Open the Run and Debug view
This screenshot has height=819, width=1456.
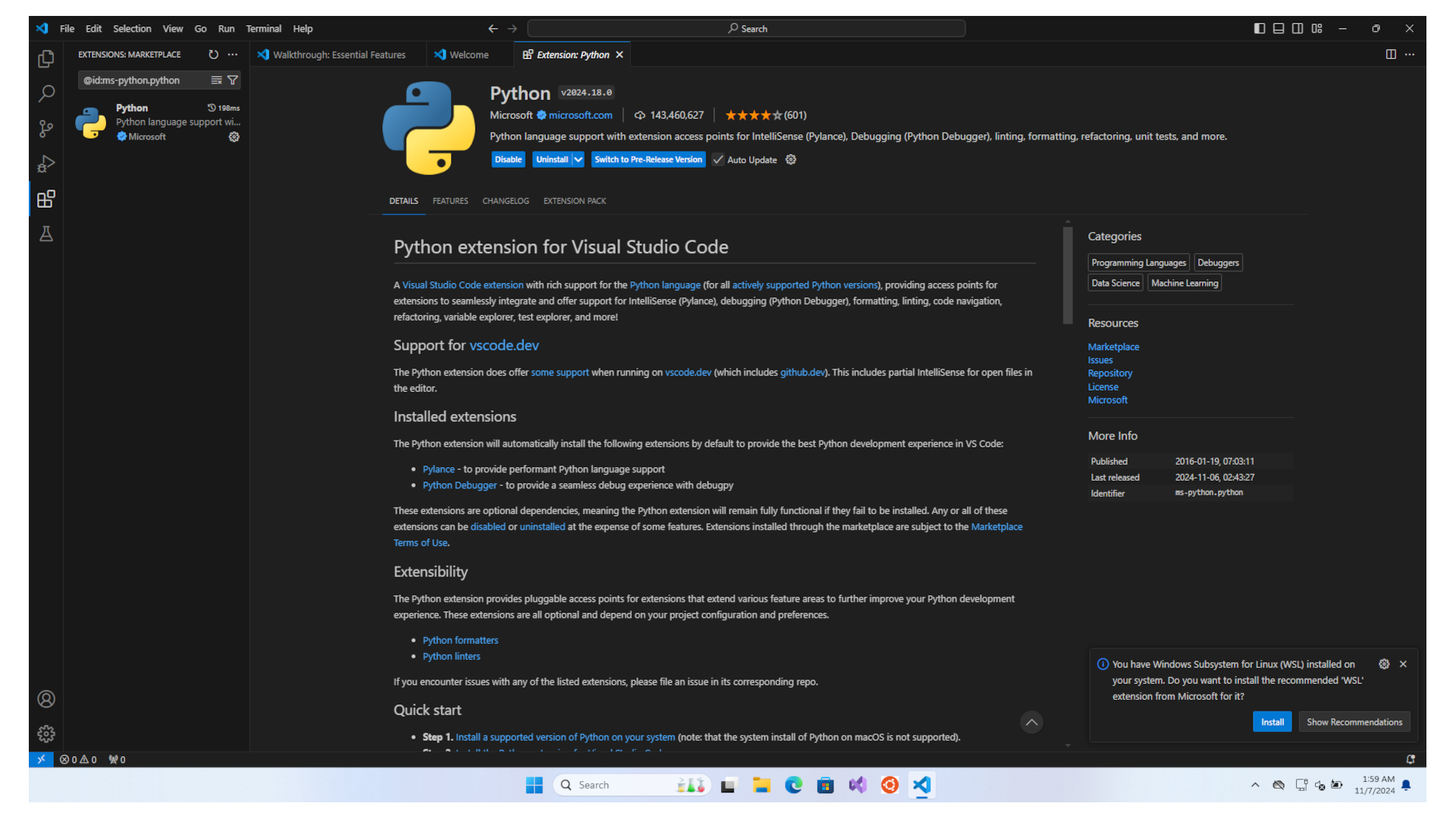click(x=45, y=164)
